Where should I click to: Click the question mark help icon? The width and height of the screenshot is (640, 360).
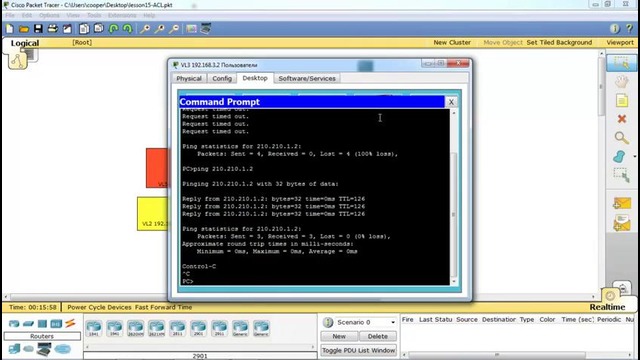point(630,29)
